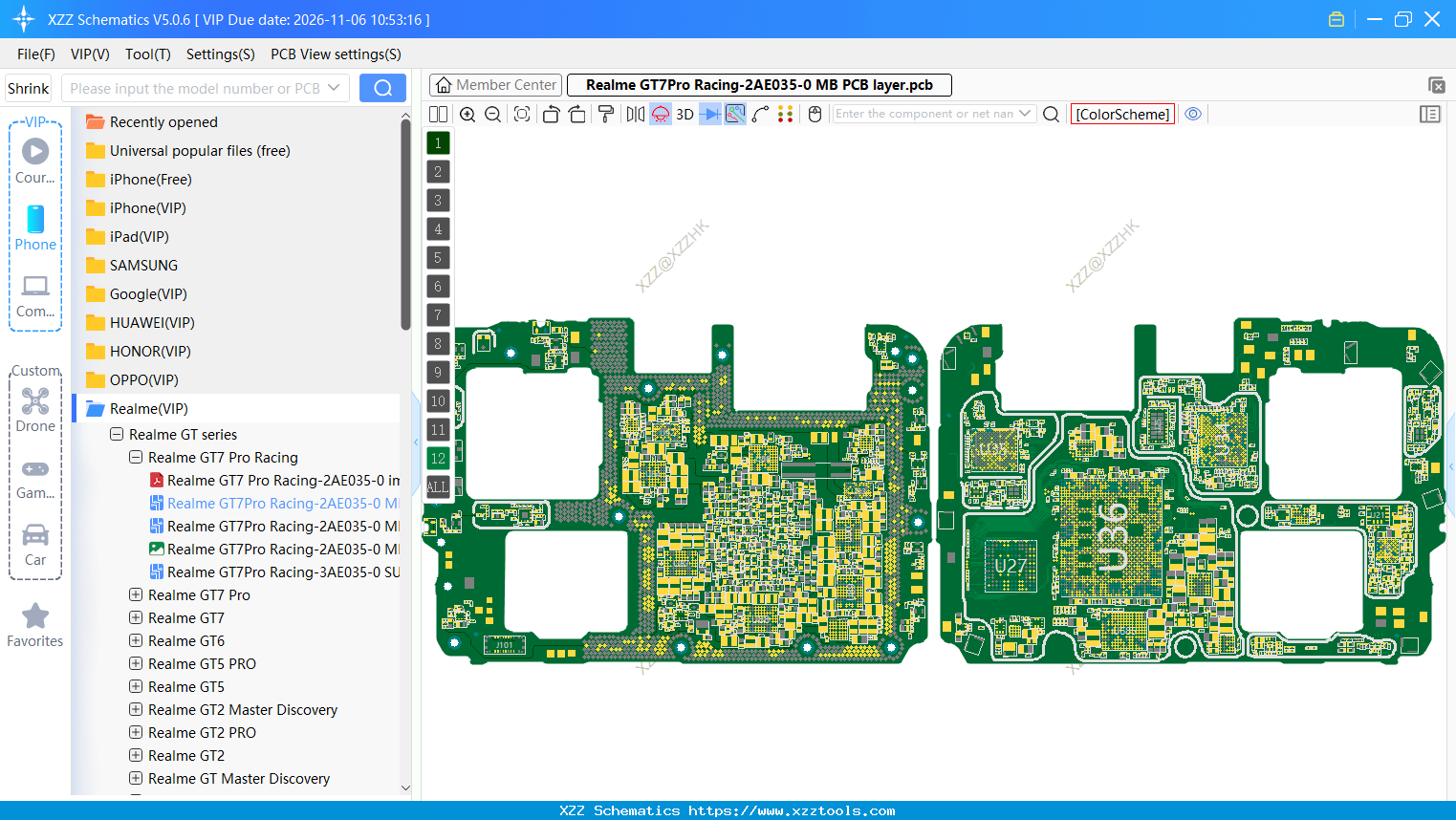Screen dimensions: 1456x820
Task: Click the rotate-left icon in the PCB toolbar
Action: click(552, 114)
